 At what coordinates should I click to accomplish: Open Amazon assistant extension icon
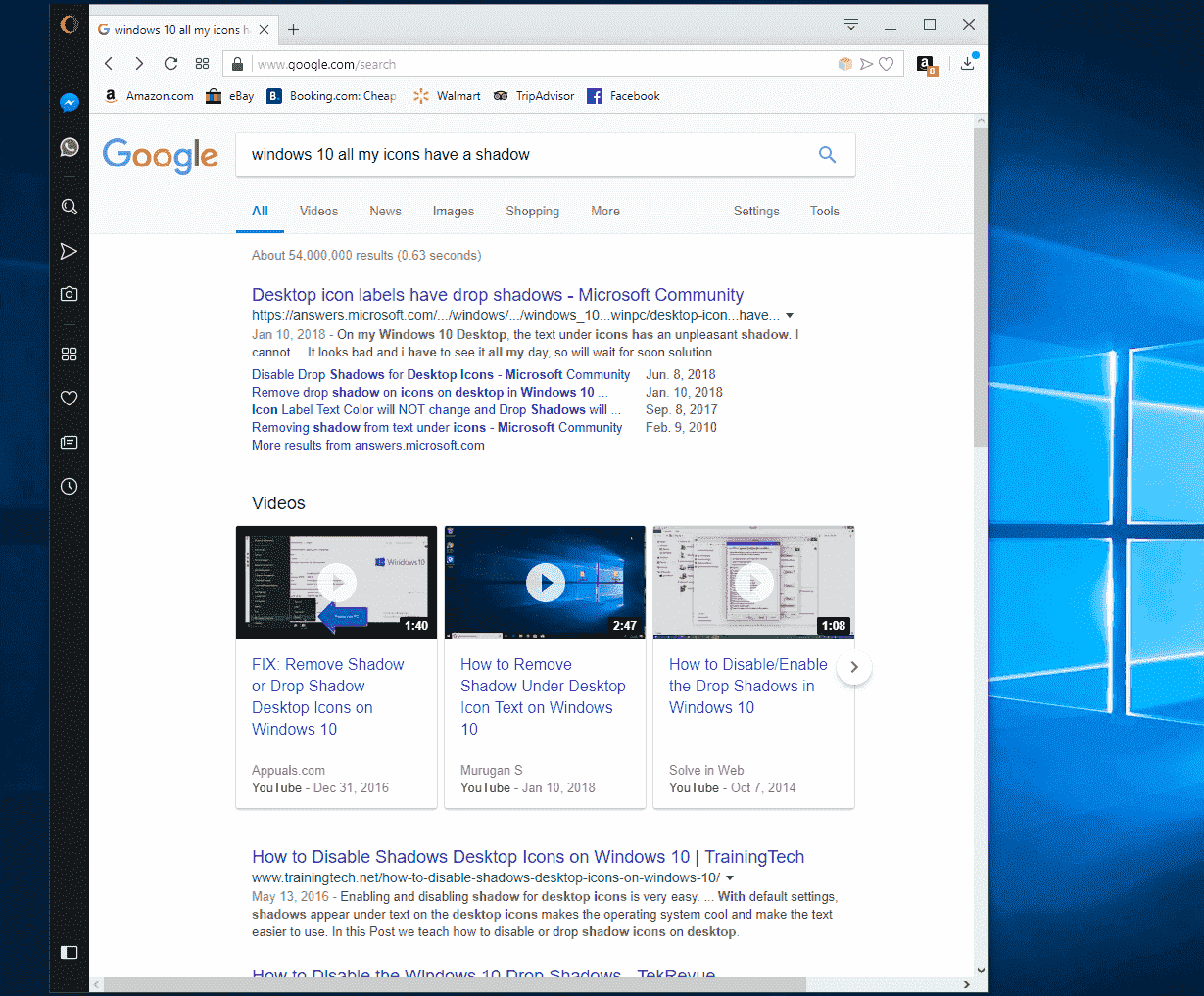[926, 65]
